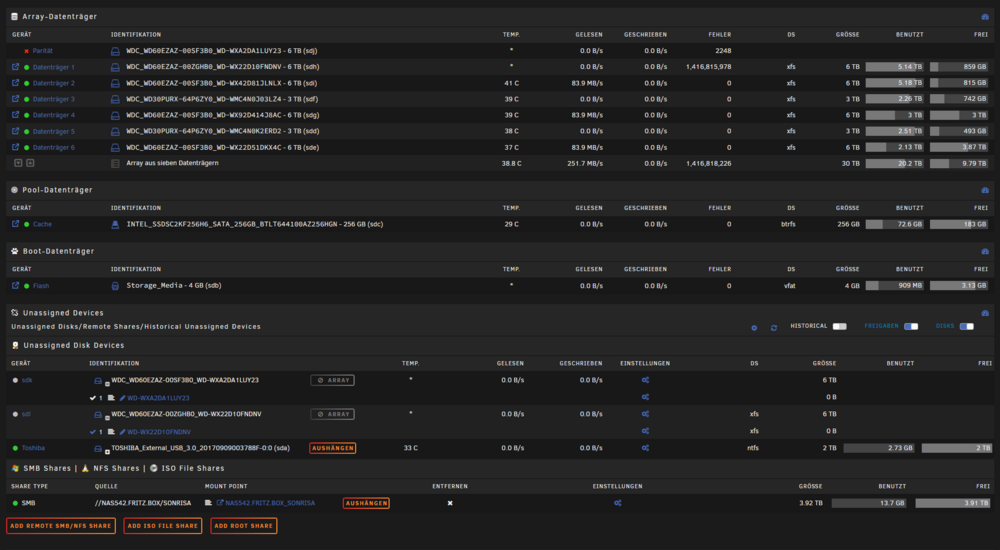Open settings gears icon for partition WD-WXA2DA1LUY23
The image size is (1000, 550).
coord(645,397)
